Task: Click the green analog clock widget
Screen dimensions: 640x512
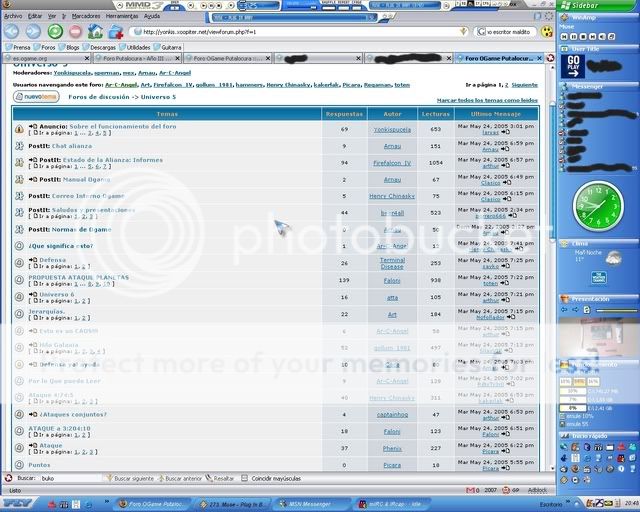Action: click(598, 207)
